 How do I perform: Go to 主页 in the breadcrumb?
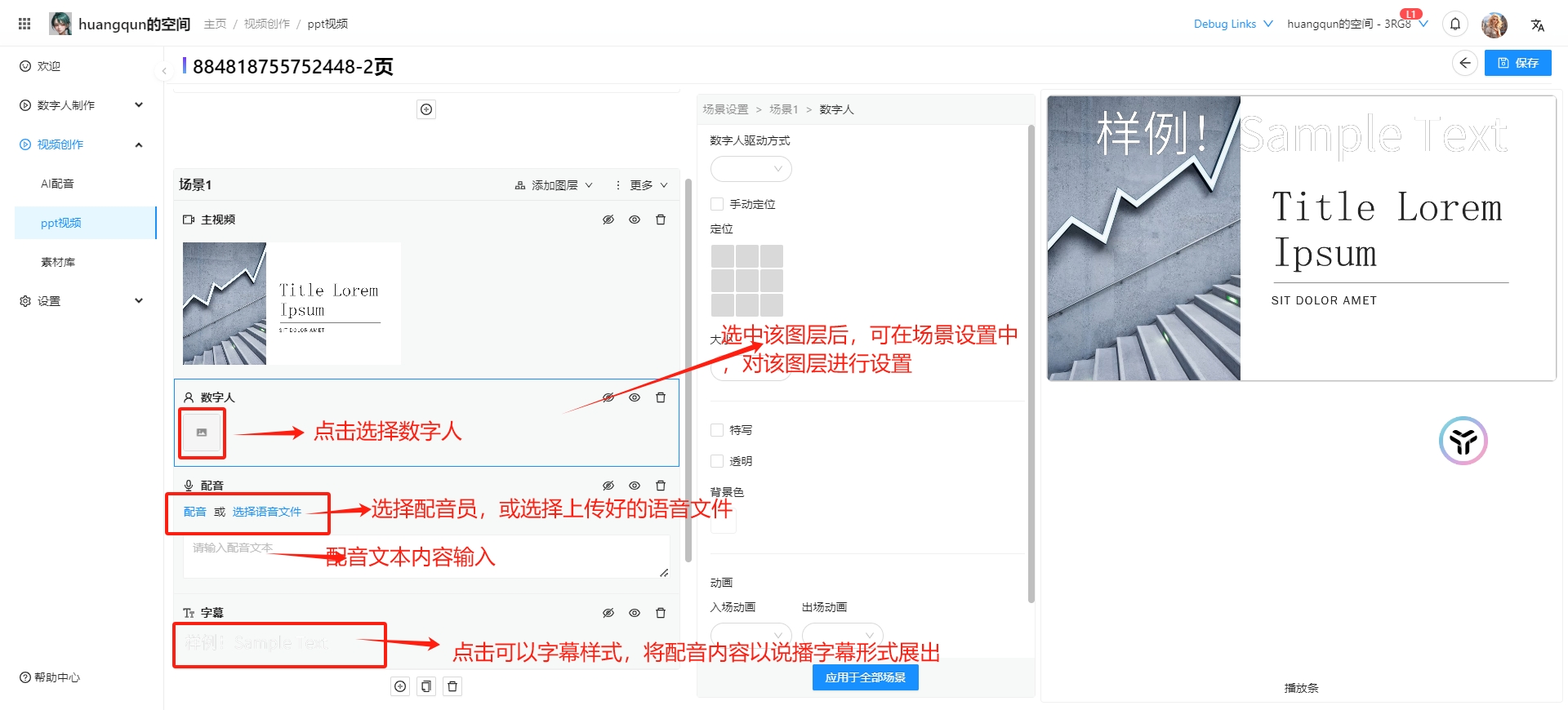point(215,24)
